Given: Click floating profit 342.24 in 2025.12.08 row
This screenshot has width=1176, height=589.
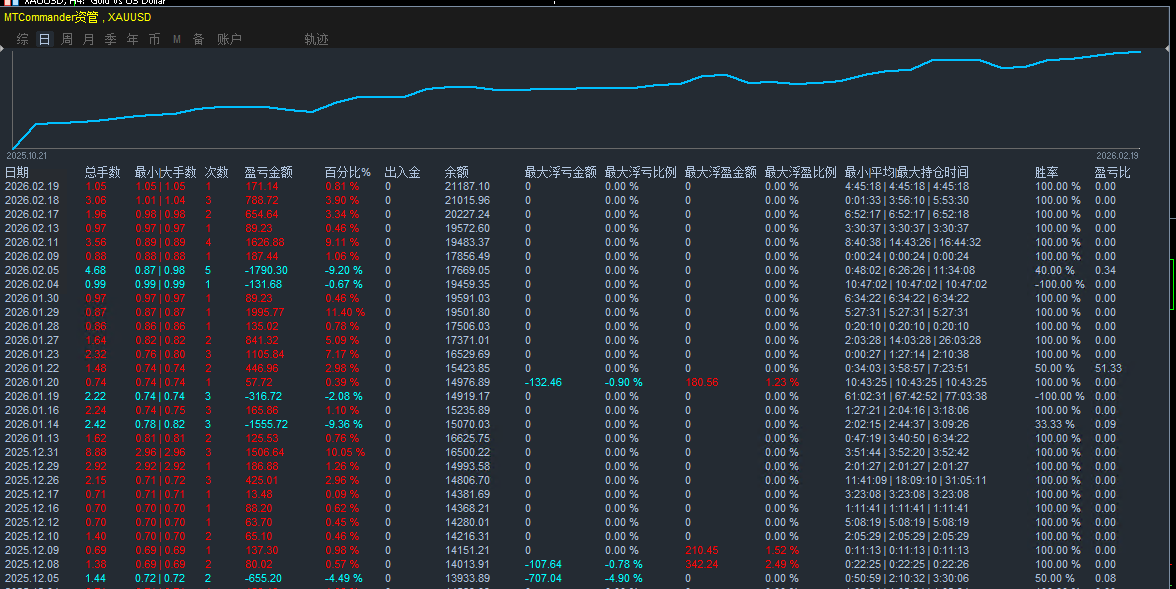Looking at the screenshot, I should (x=702, y=564).
